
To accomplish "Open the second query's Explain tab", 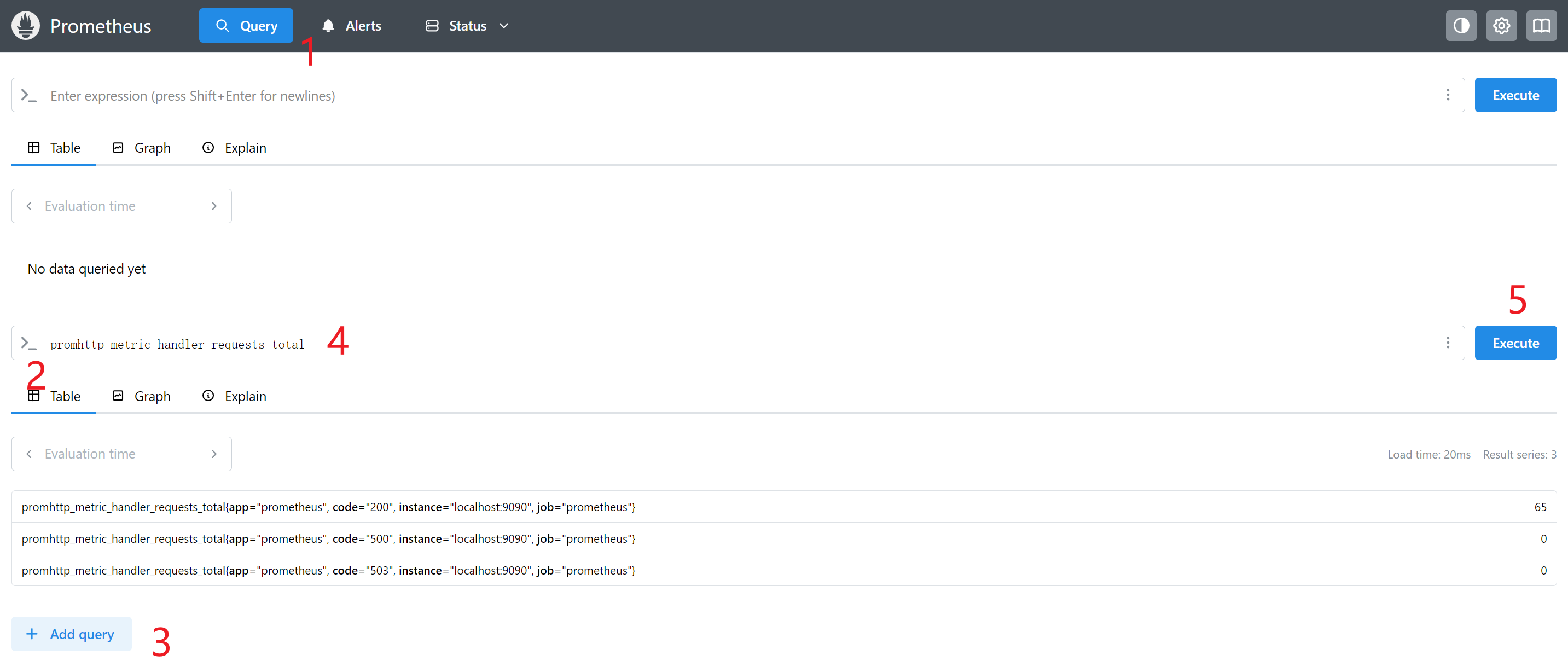I will point(234,396).
